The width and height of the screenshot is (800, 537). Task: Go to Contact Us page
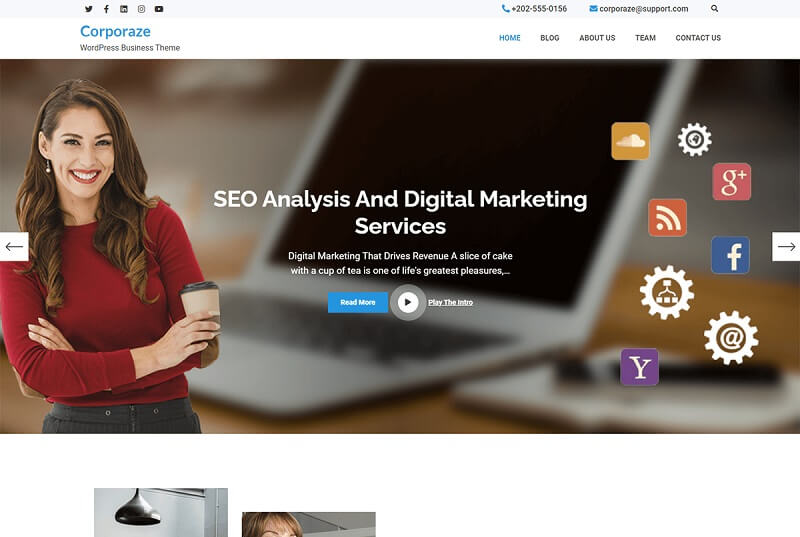pos(698,38)
